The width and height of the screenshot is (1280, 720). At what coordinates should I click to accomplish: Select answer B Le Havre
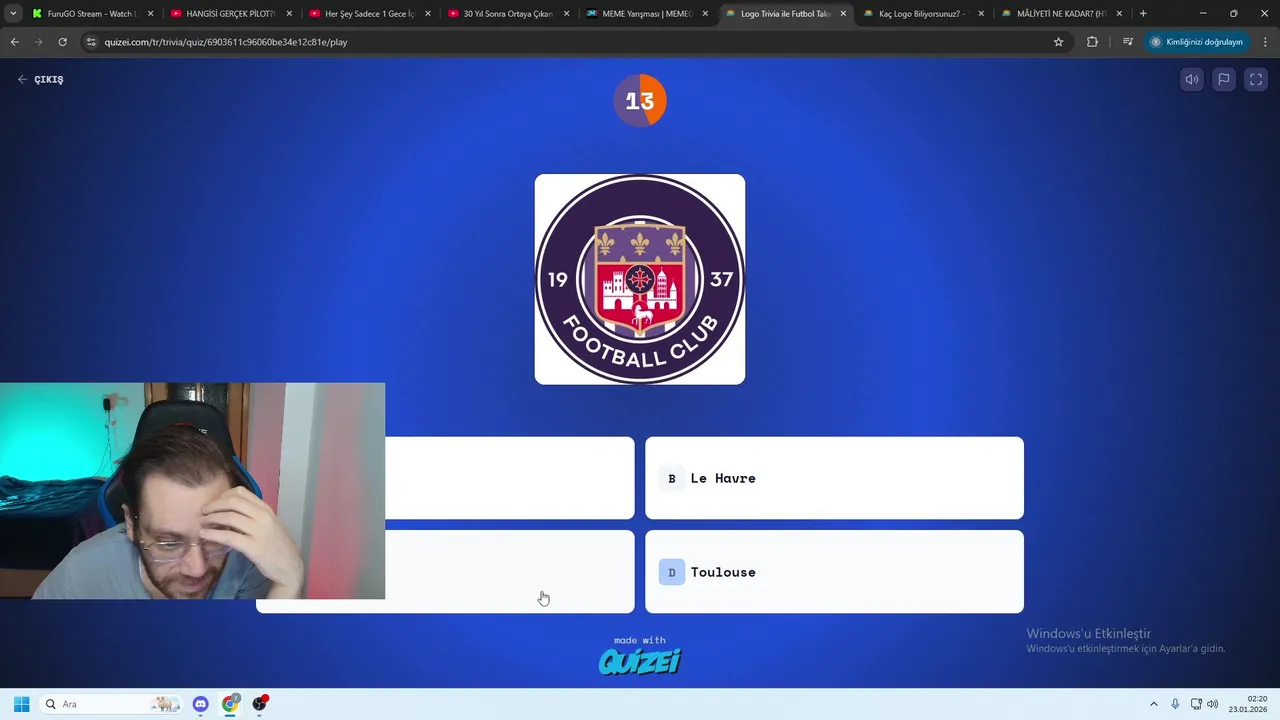(x=834, y=478)
